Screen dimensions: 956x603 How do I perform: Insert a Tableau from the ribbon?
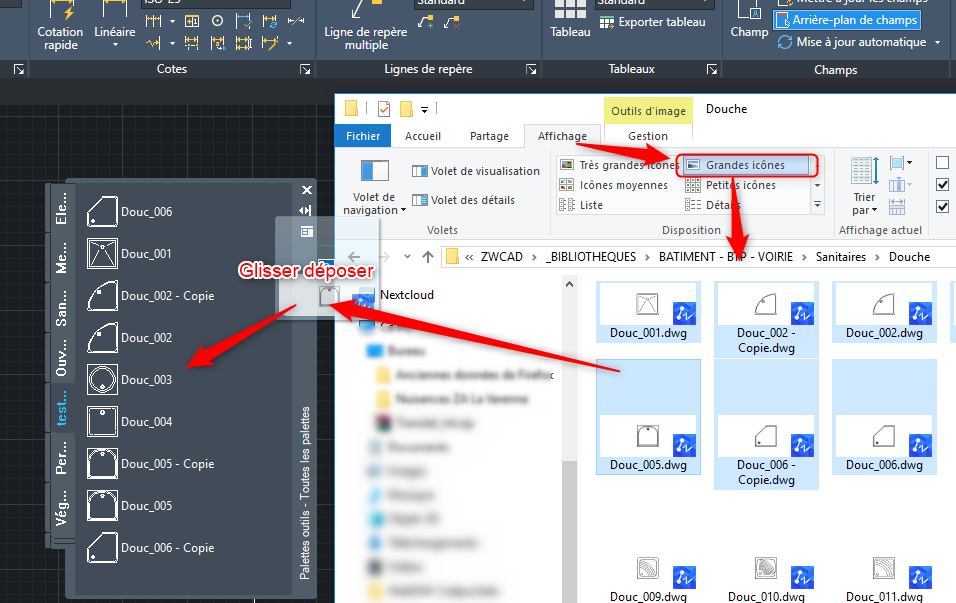570,20
